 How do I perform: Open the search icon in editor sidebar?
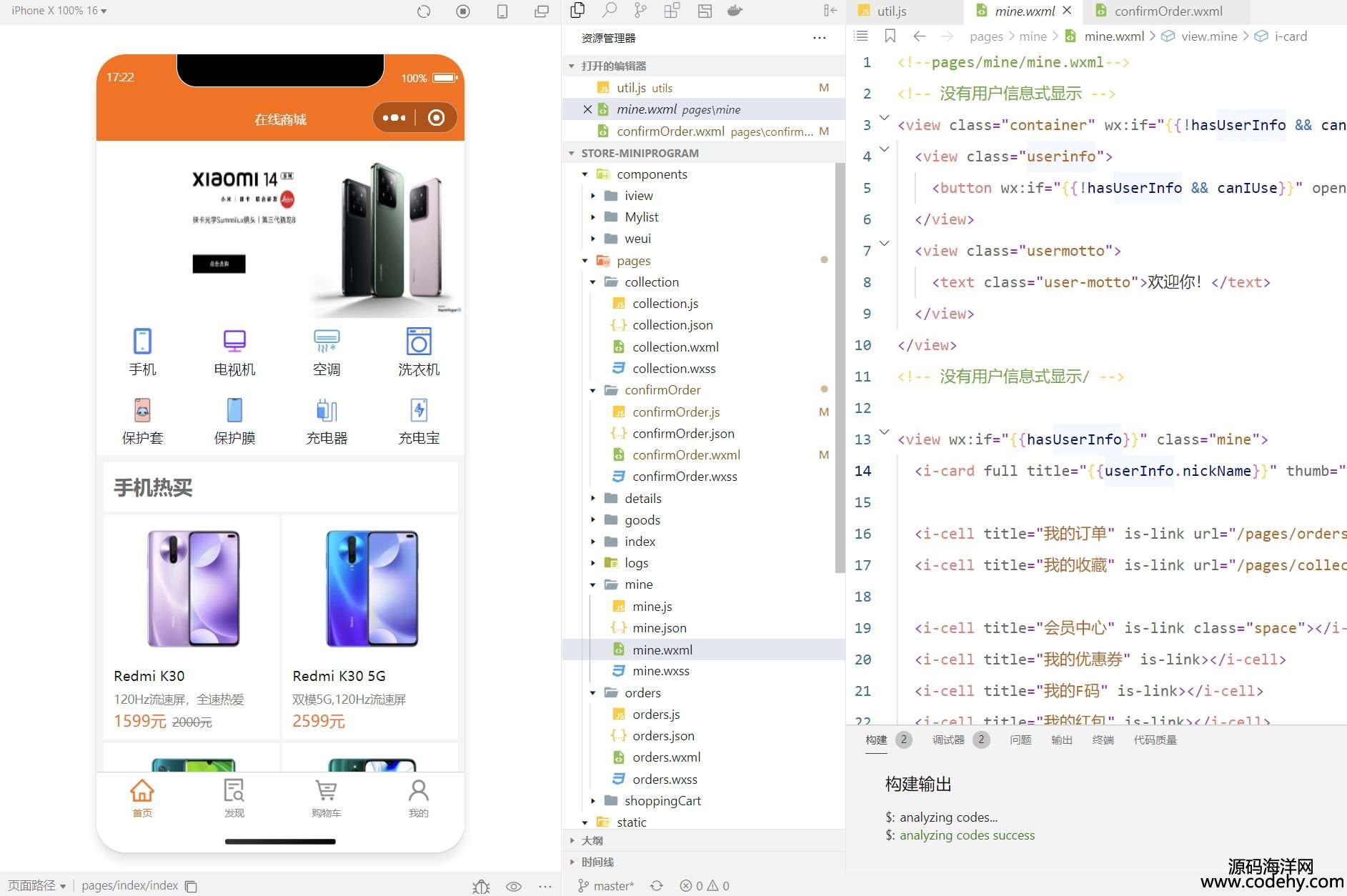click(609, 11)
